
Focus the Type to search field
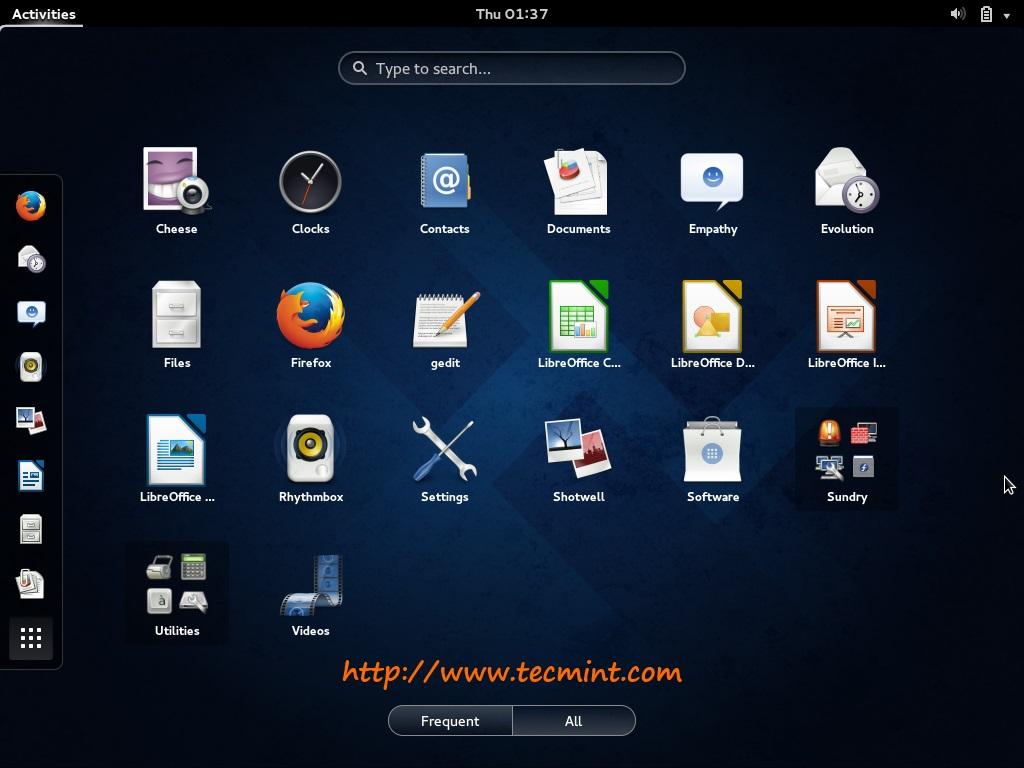pyautogui.click(x=511, y=68)
